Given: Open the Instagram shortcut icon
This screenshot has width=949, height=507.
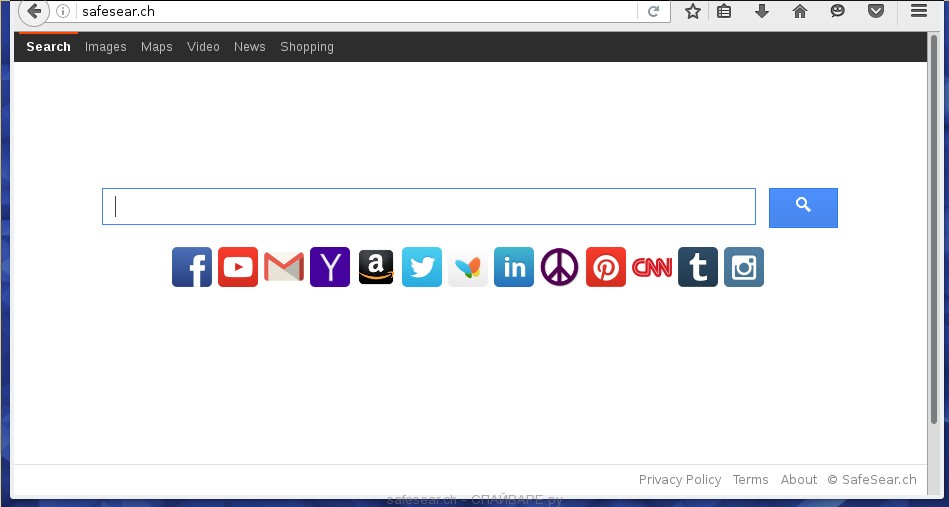Looking at the screenshot, I should point(744,267).
